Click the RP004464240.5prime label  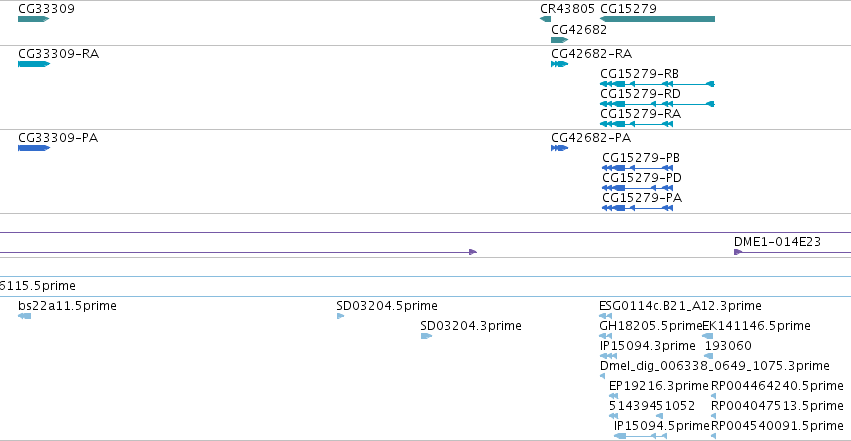click(x=777, y=386)
